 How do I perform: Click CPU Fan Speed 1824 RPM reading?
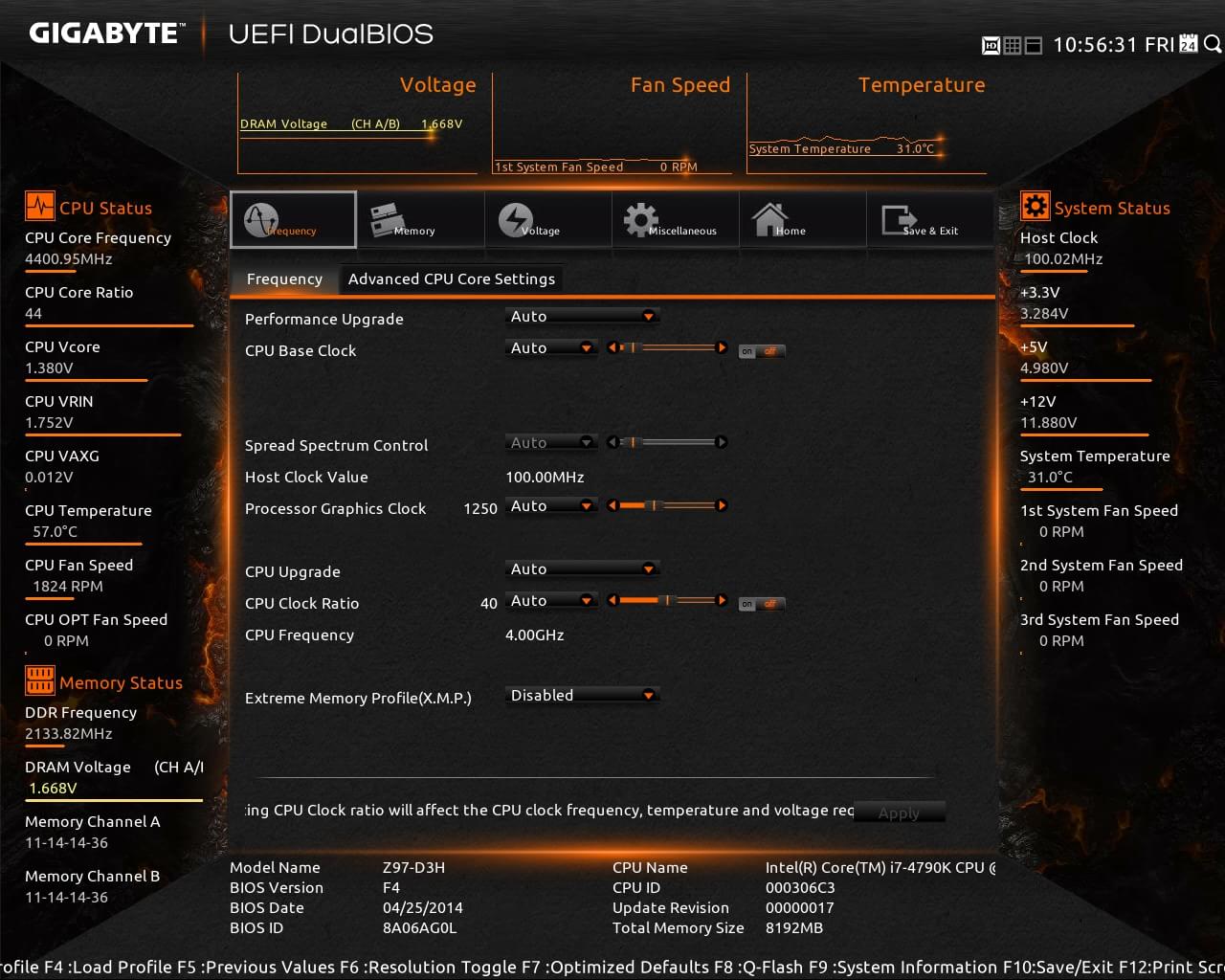tap(68, 586)
